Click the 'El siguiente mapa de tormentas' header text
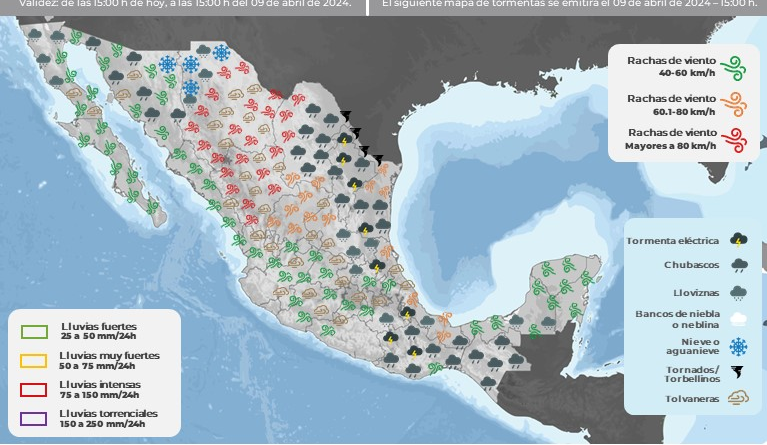The height and width of the screenshot is (445, 767). click(x=567, y=4)
